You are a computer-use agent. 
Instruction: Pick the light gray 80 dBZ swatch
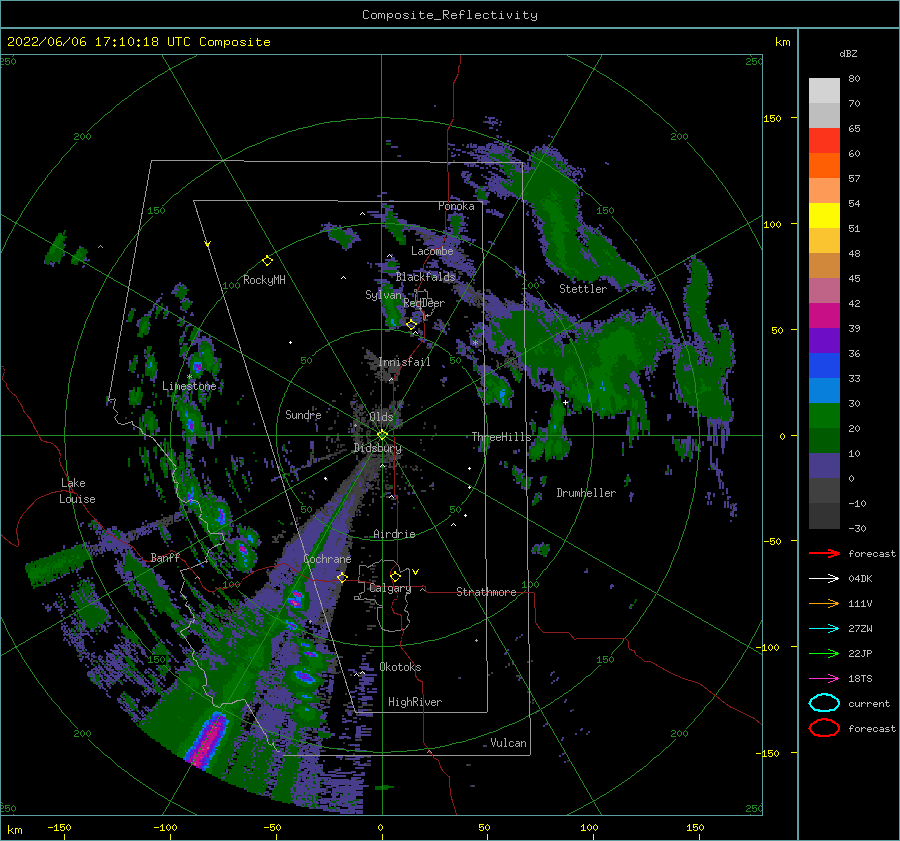click(x=824, y=90)
